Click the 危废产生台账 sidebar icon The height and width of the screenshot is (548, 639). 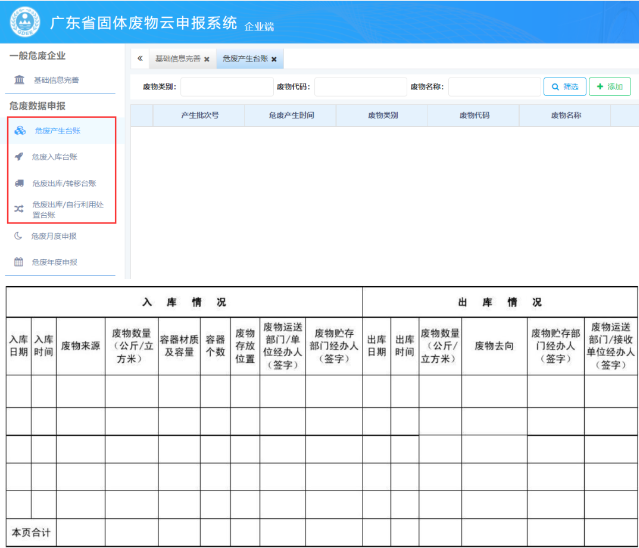tap(20, 131)
